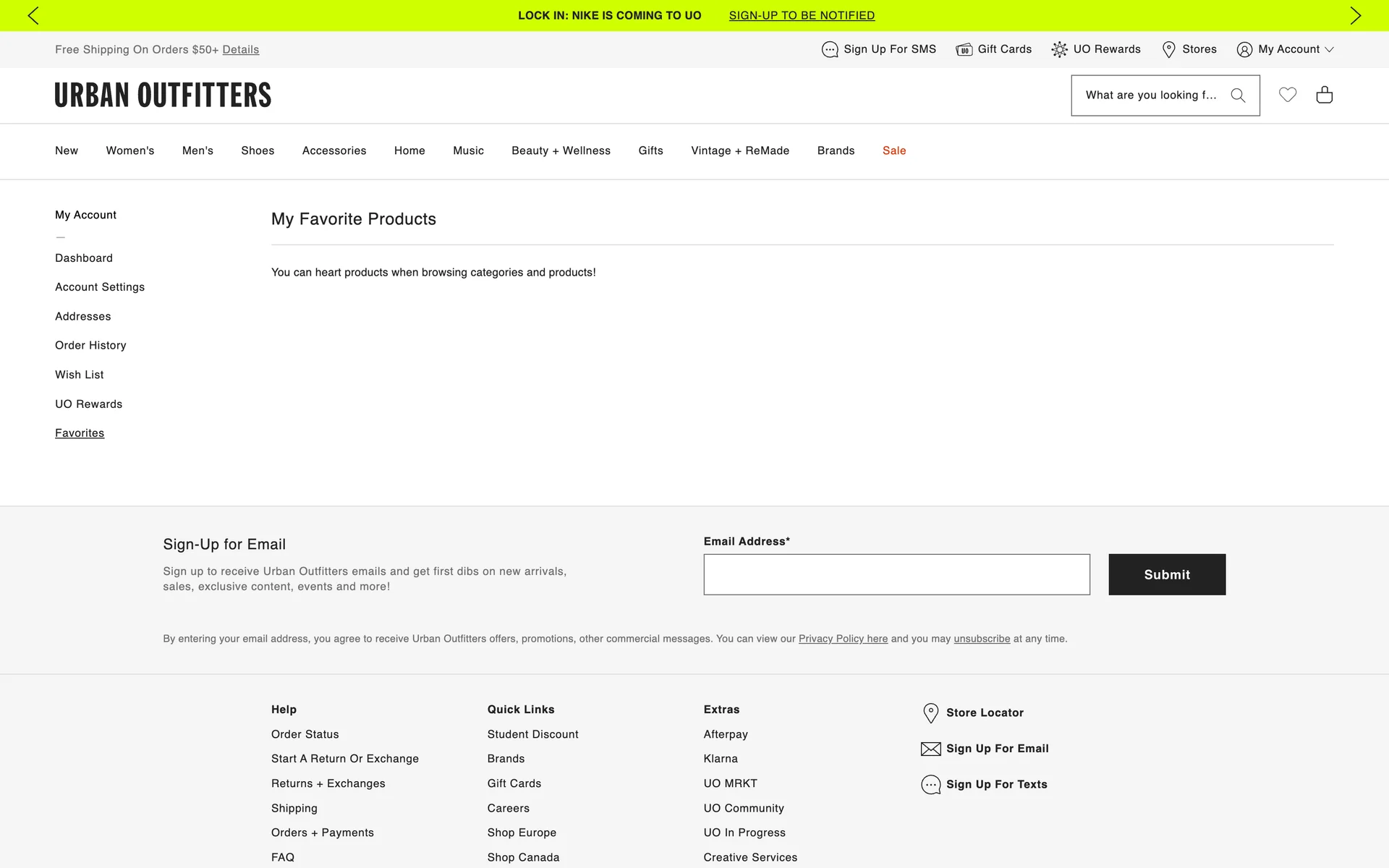
Task: Click the Sign Up For SMS chat icon
Action: tap(830, 49)
